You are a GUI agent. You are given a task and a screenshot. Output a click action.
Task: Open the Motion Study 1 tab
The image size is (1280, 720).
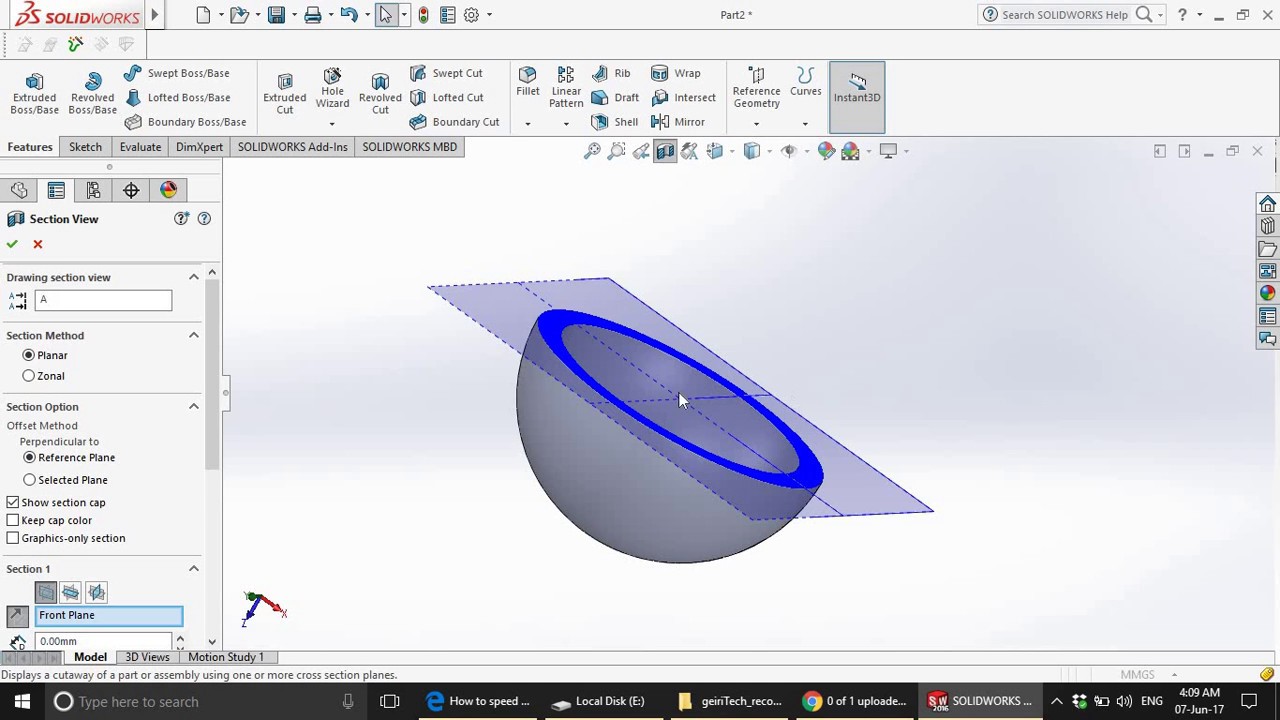coord(226,657)
